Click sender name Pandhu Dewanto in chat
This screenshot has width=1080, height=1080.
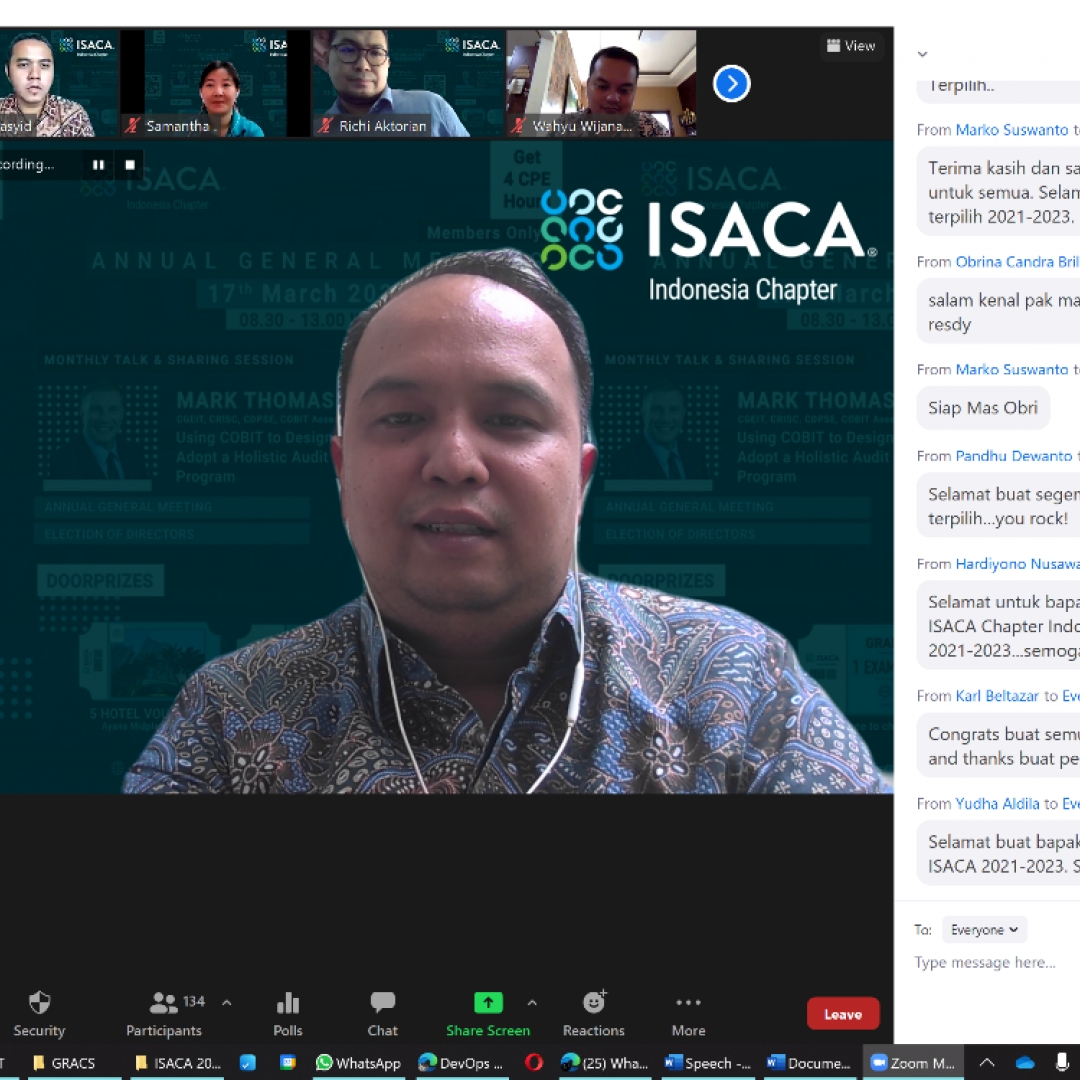pyautogui.click(x=1013, y=456)
